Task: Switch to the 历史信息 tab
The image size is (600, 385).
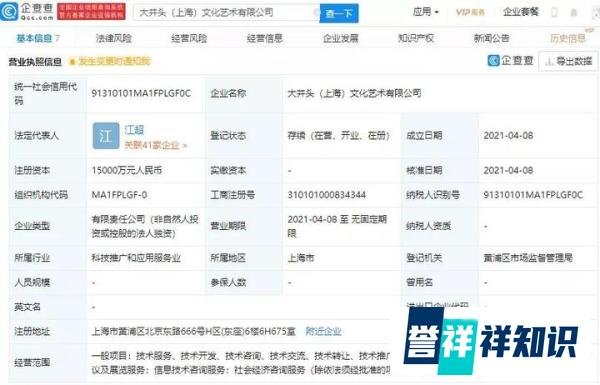Action: (567, 38)
